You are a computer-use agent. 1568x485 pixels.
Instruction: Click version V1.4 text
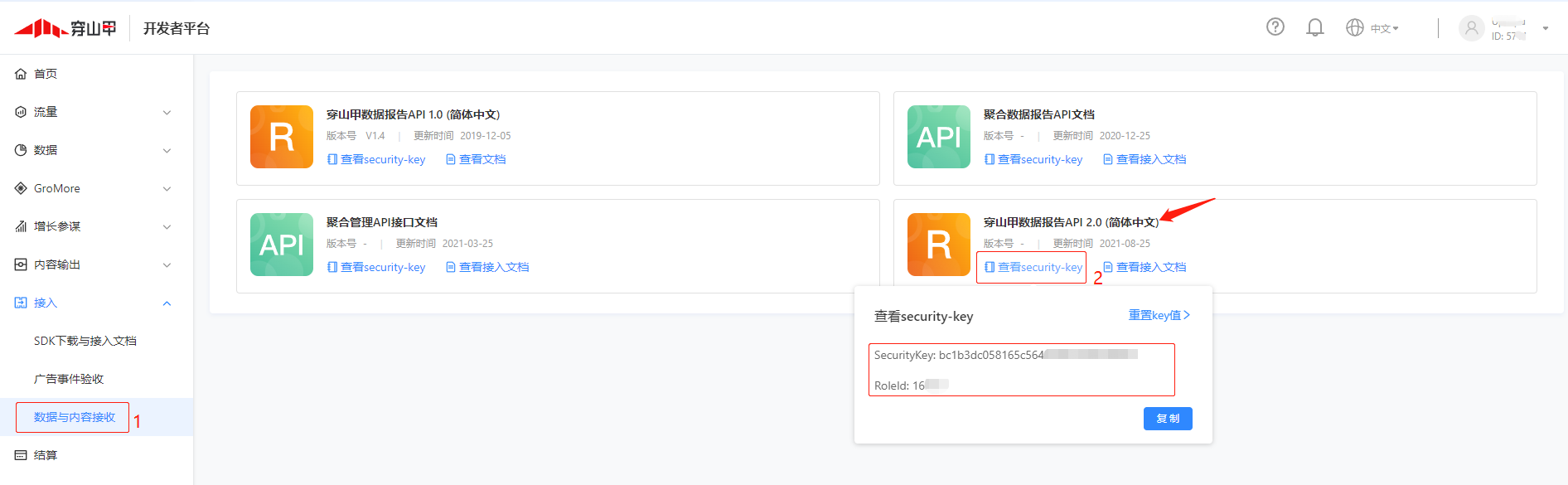tap(375, 136)
